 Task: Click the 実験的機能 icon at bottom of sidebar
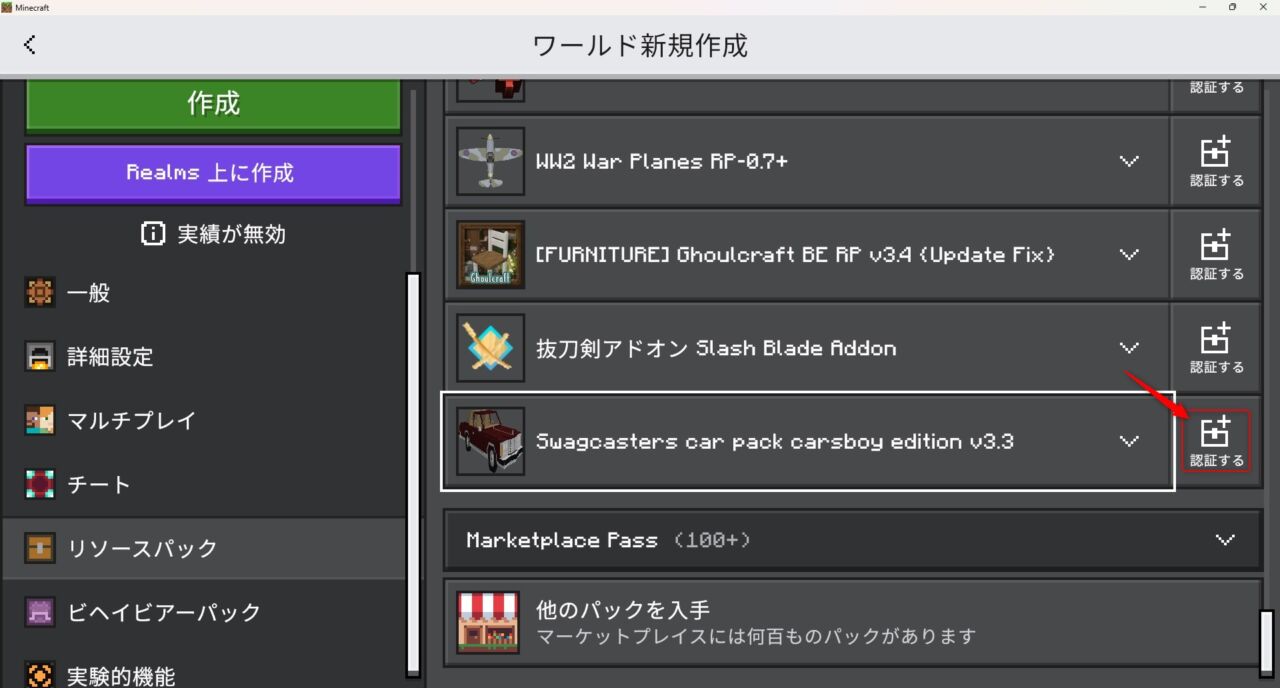click(x=39, y=676)
